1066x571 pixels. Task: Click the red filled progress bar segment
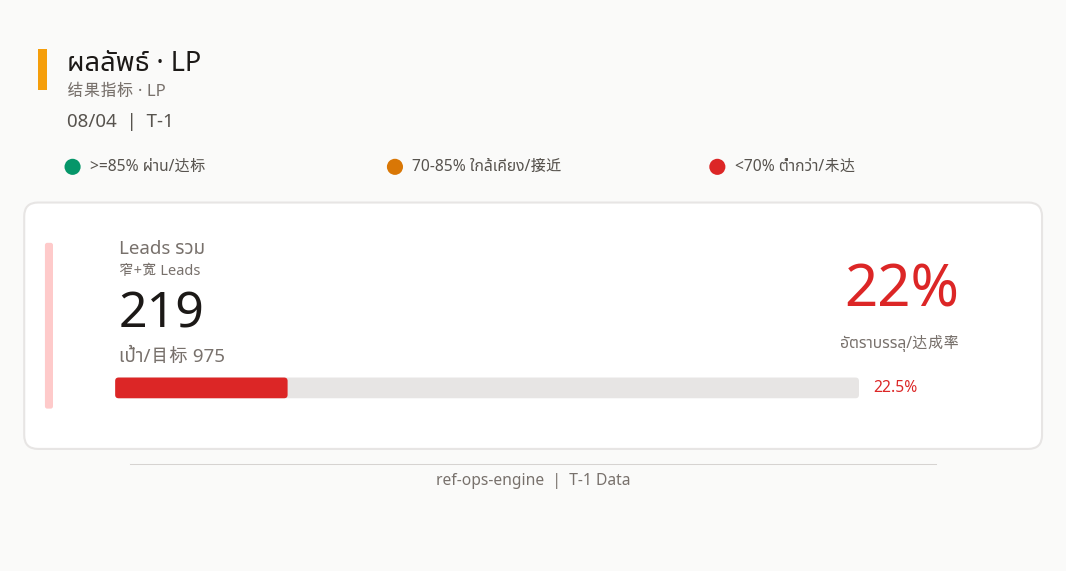click(201, 387)
